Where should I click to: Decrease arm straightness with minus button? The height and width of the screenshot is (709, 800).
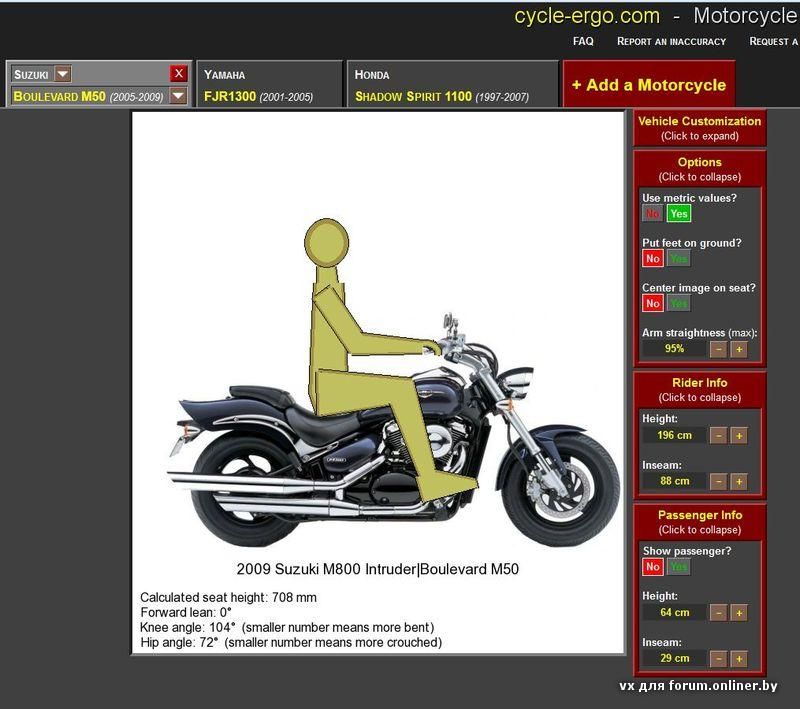pyautogui.click(x=718, y=349)
